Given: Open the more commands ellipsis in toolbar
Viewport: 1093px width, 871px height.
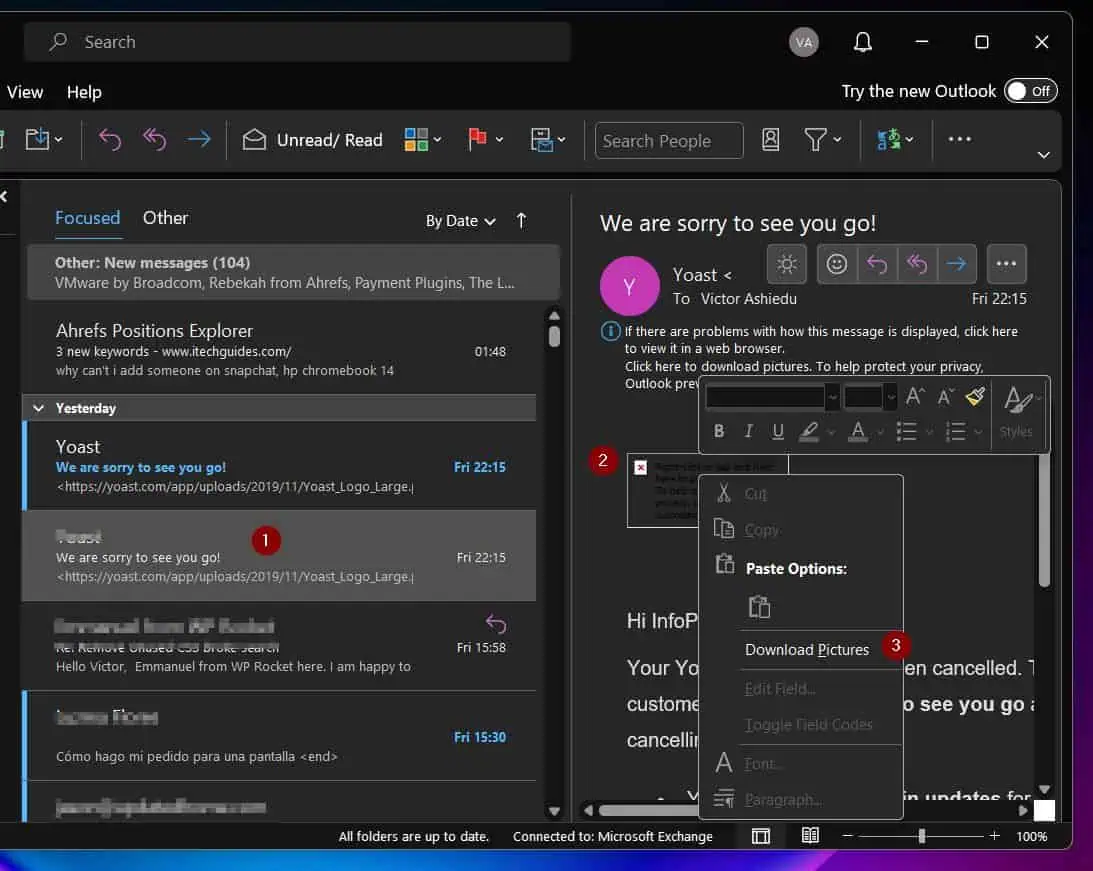Looking at the screenshot, I should click(960, 139).
